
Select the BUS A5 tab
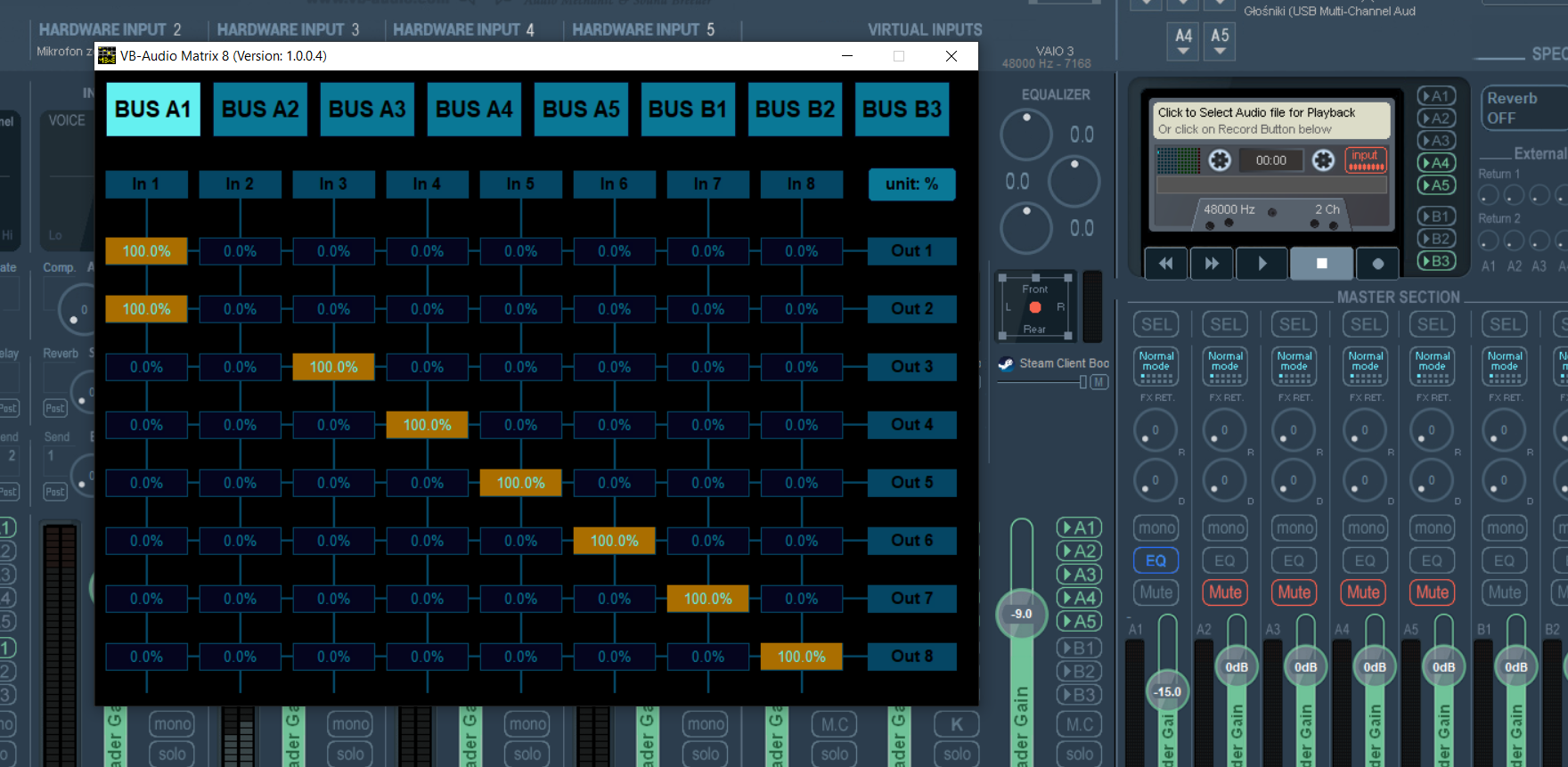point(581,110)
